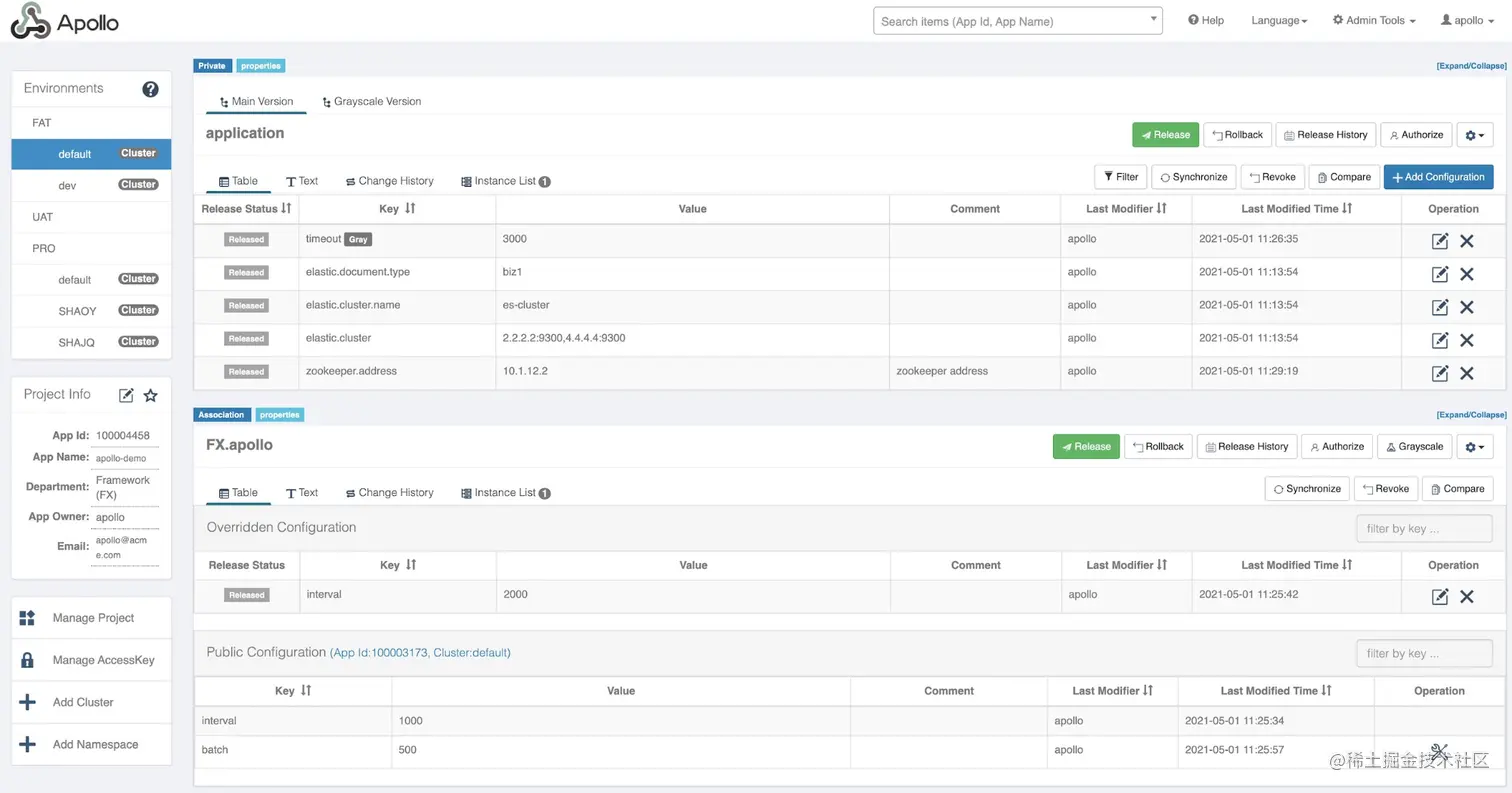
Task: Delete the elastic.document.type row
Action: [1467, 274]
